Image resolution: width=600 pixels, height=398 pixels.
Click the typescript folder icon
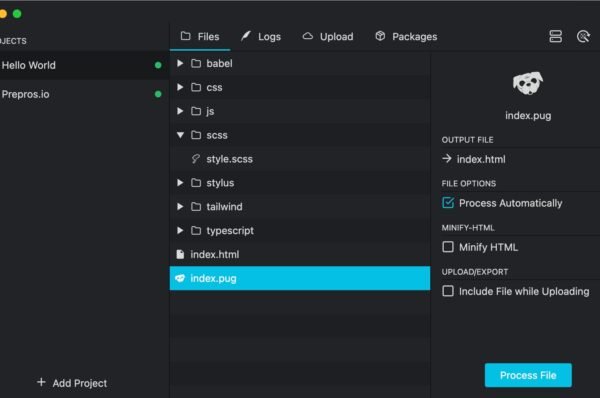[x=196, y=230]
